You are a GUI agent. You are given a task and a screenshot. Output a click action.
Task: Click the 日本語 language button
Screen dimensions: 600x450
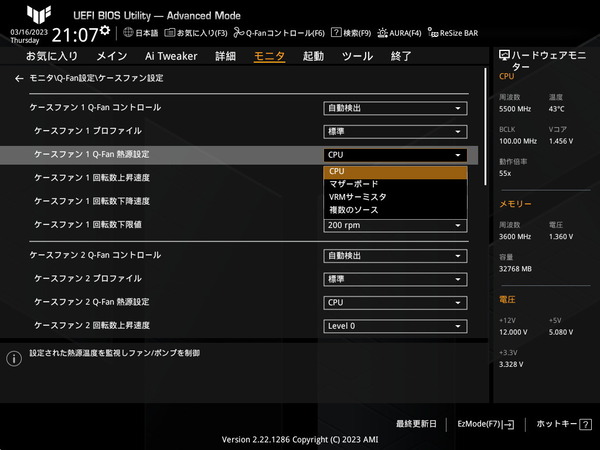click(141, 33)
